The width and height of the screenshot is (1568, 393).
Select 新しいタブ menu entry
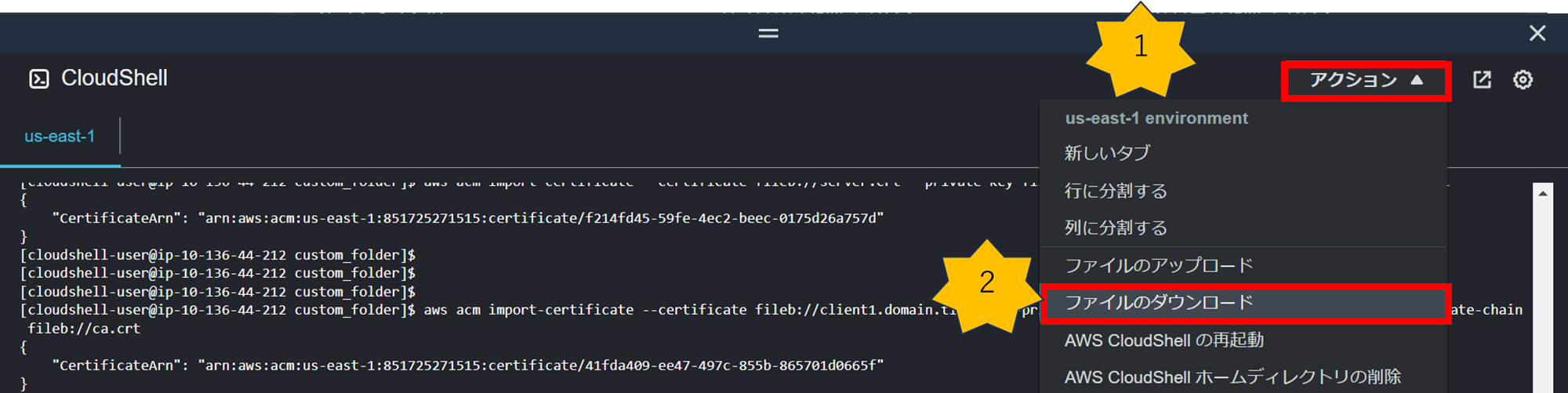(1243, 153)
